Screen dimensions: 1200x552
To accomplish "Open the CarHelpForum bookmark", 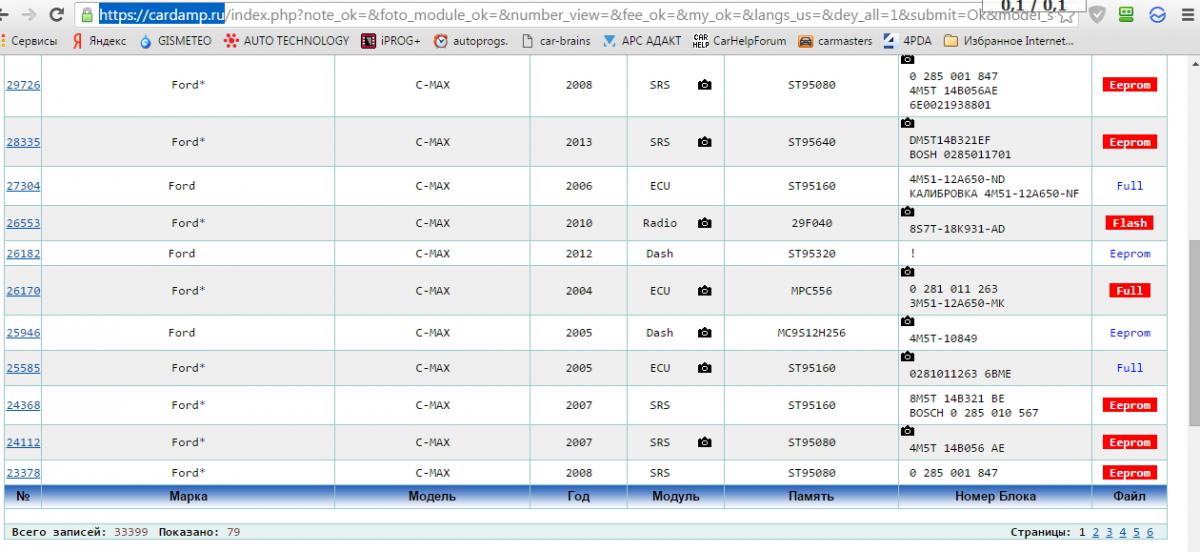I will (x=740, y=41).
